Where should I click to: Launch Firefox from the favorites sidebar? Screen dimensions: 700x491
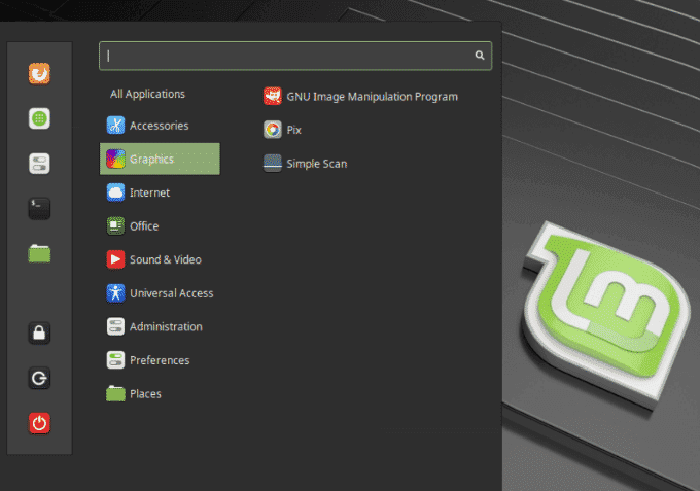pyautogui.click(x=39, y=73)
